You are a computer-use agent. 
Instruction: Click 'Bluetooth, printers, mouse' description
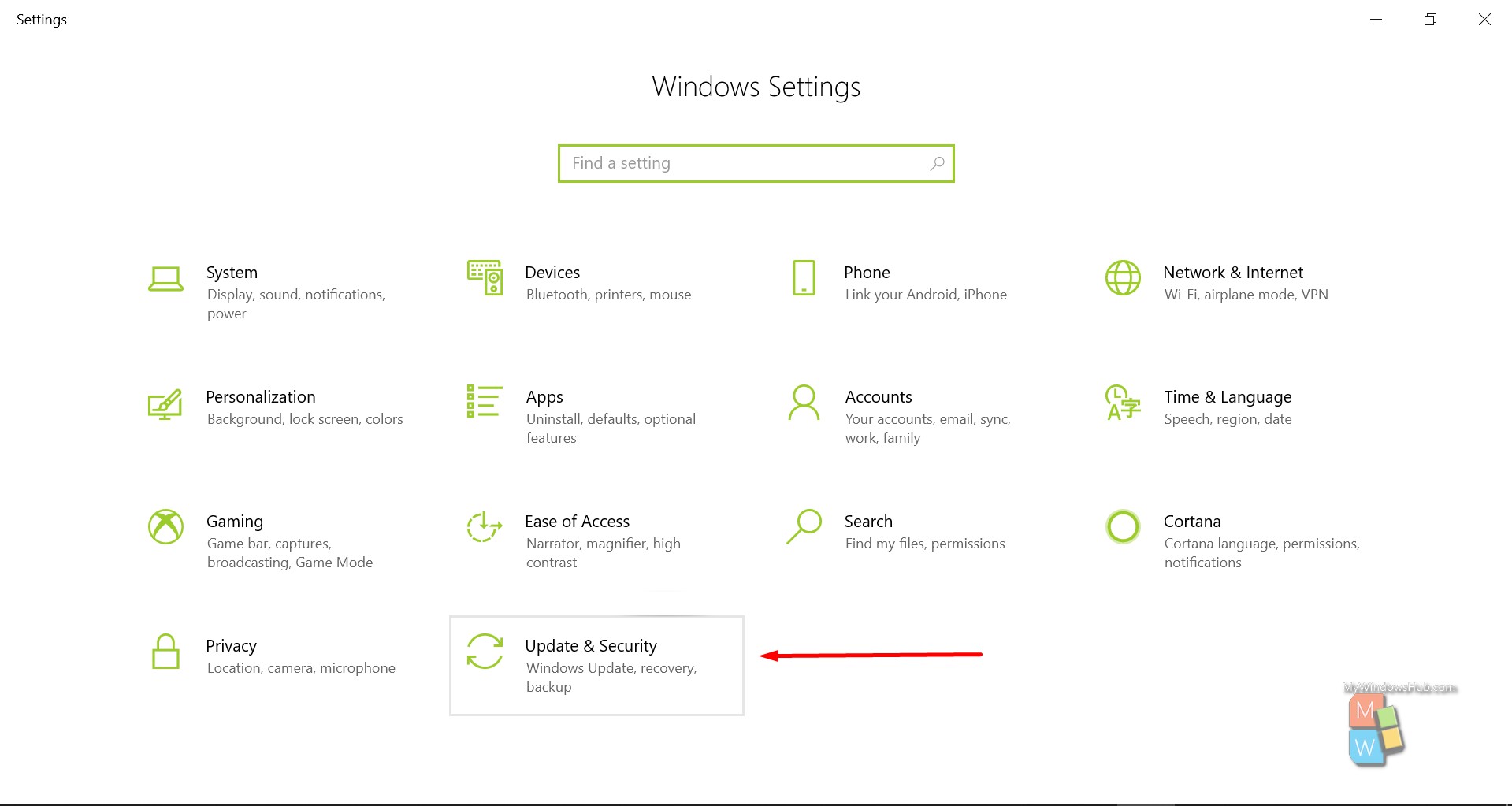(608, 295)
